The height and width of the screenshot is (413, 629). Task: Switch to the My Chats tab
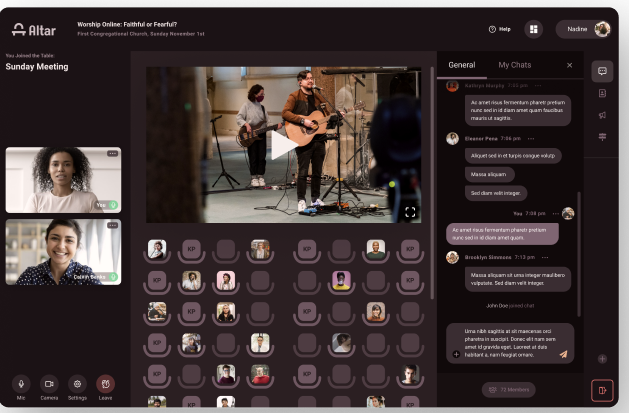tap(516, 65)
